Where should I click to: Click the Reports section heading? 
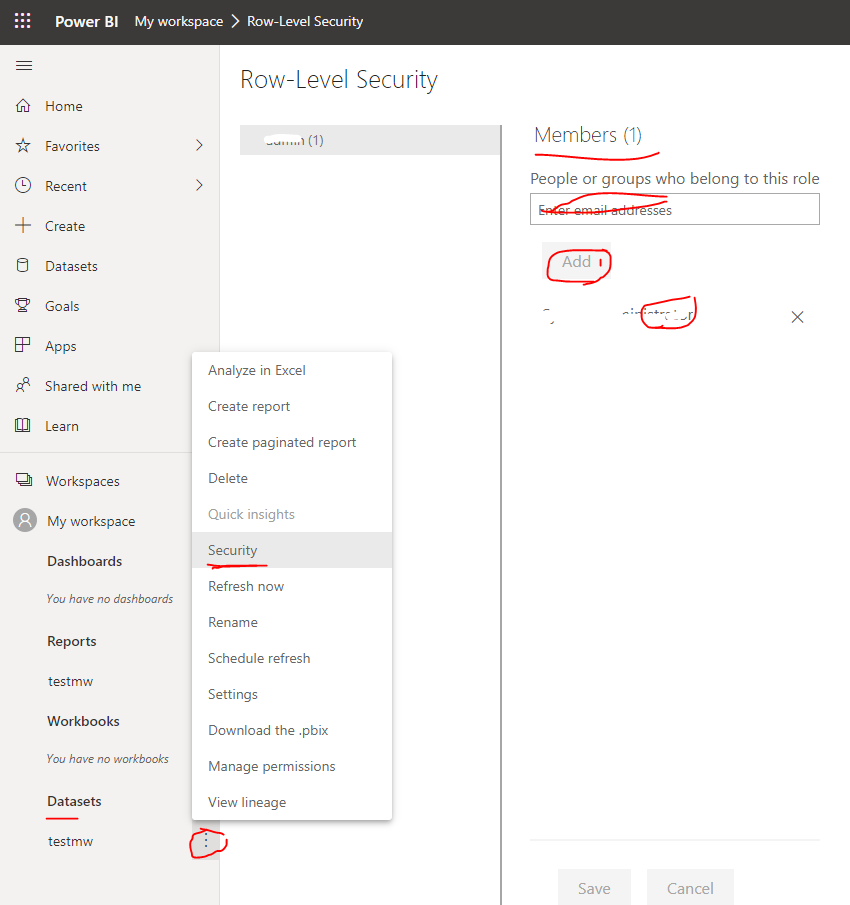click(x=72, y=641)
